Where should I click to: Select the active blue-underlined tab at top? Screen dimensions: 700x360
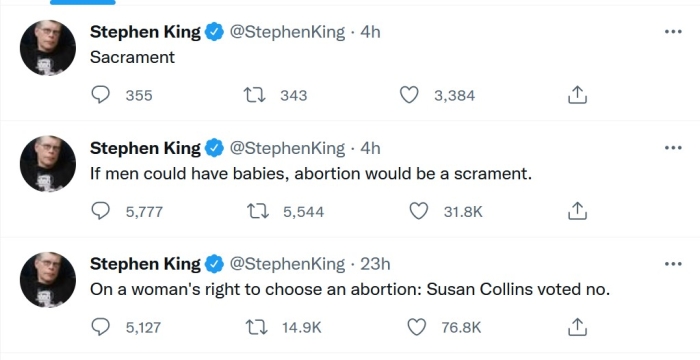(83, 2)
